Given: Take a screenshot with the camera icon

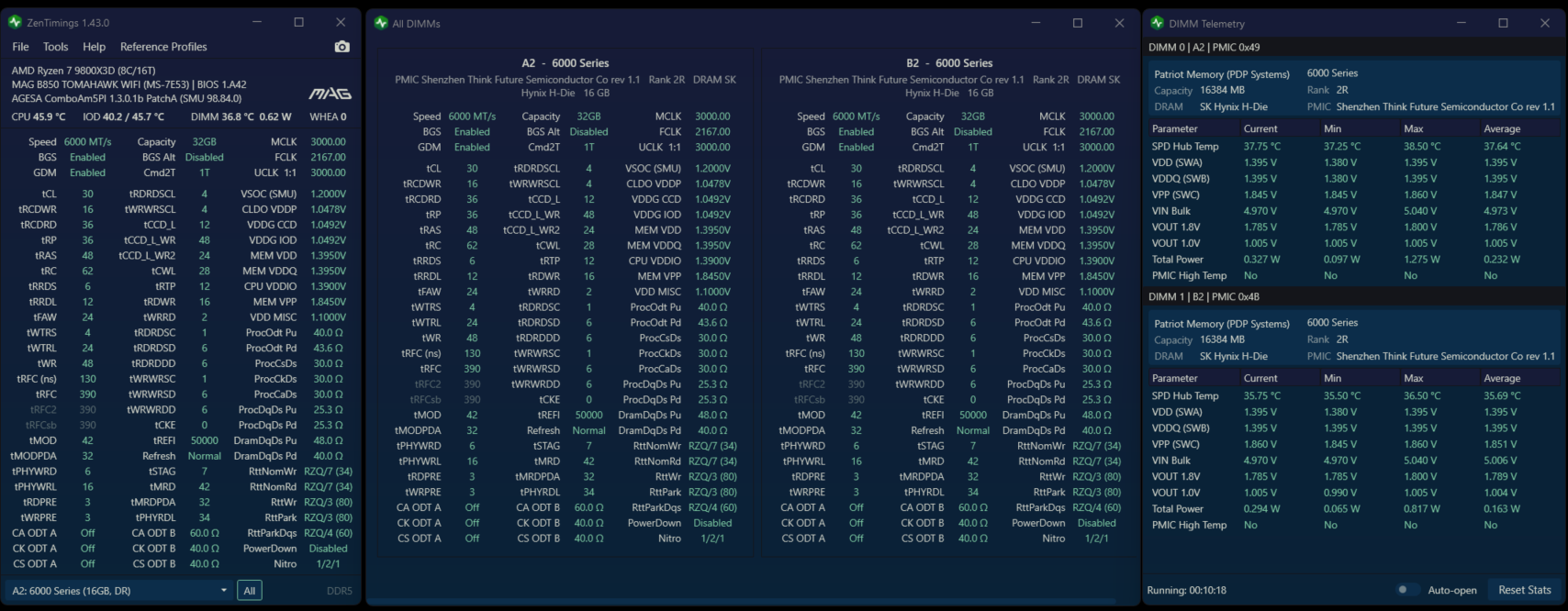Looking at the screenshot, I should (x=342, y=47).
